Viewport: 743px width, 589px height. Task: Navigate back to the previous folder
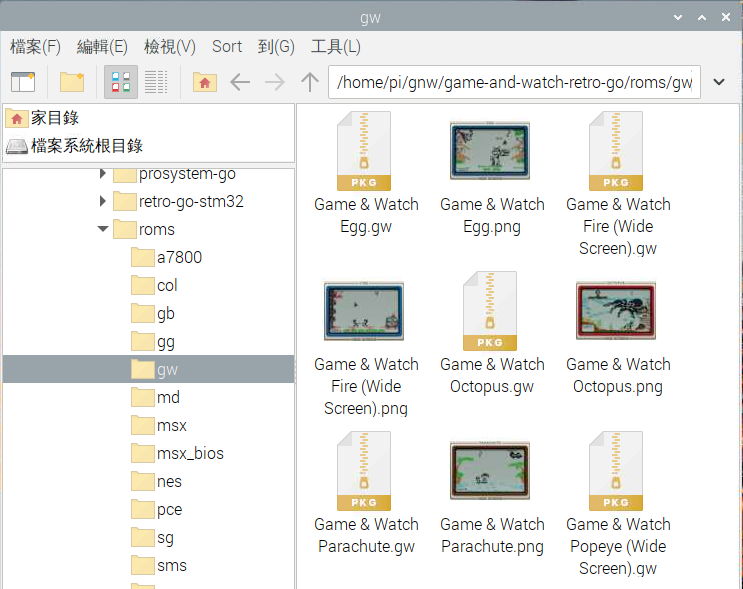point(240,82)
